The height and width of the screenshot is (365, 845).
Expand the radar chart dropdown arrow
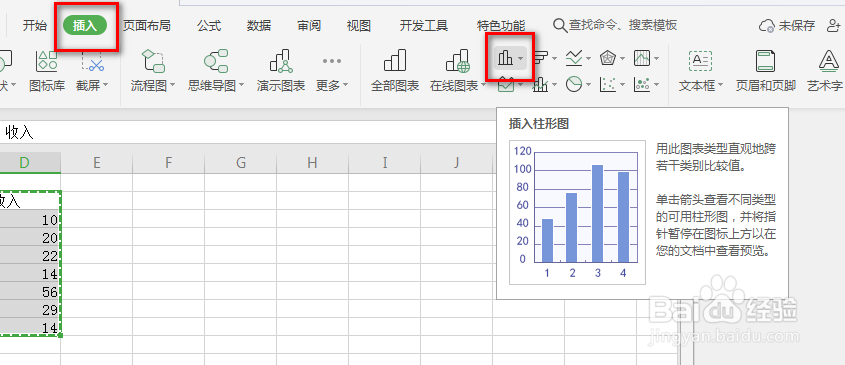point(622,58)
